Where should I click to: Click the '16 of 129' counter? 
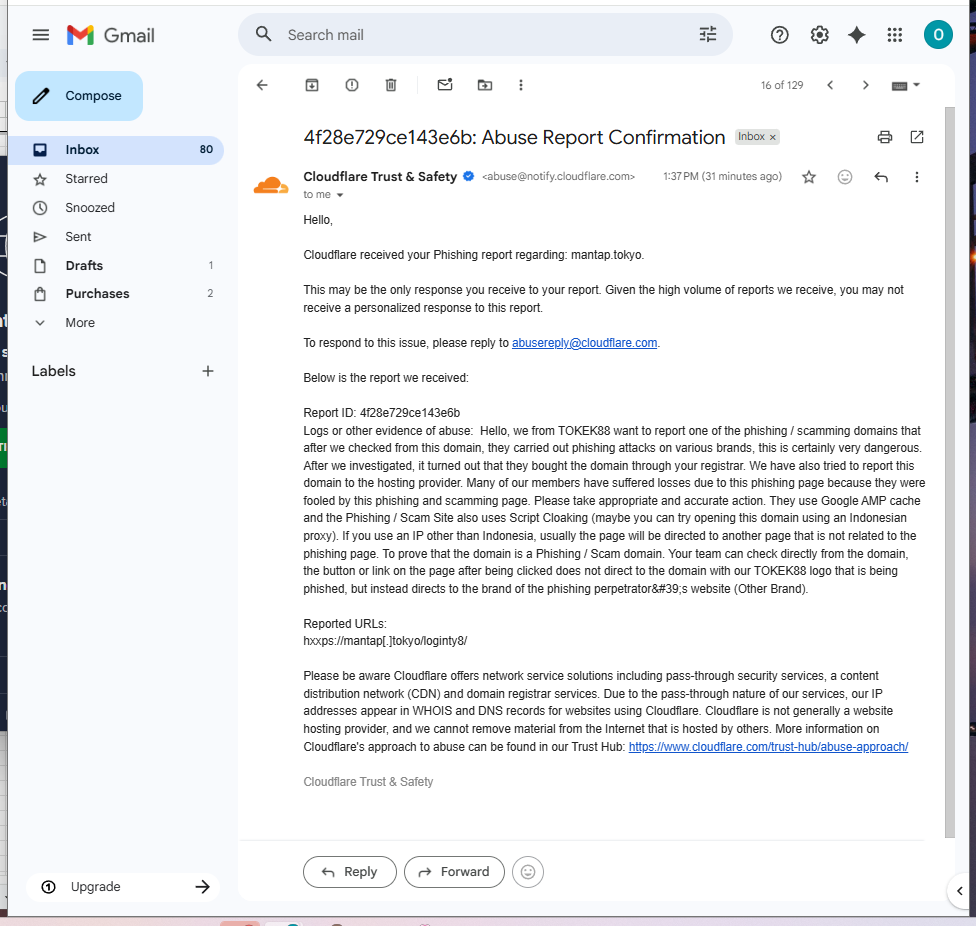pyautogui.click(x=782, y=85)
